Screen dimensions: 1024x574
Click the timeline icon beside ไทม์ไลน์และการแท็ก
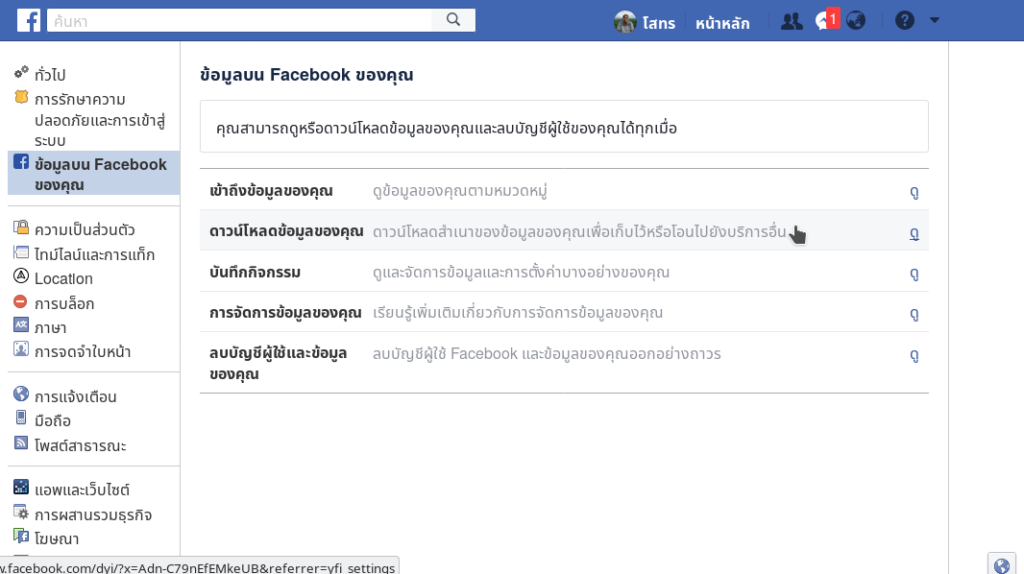(x=21, y=252)
